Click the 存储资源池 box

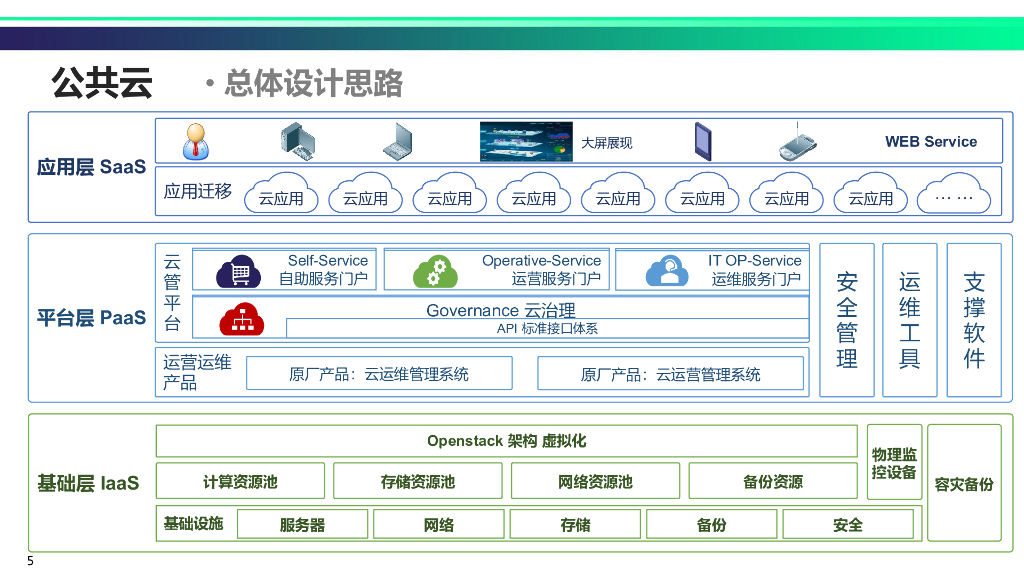pyautogui.click(x=418, y=481)
